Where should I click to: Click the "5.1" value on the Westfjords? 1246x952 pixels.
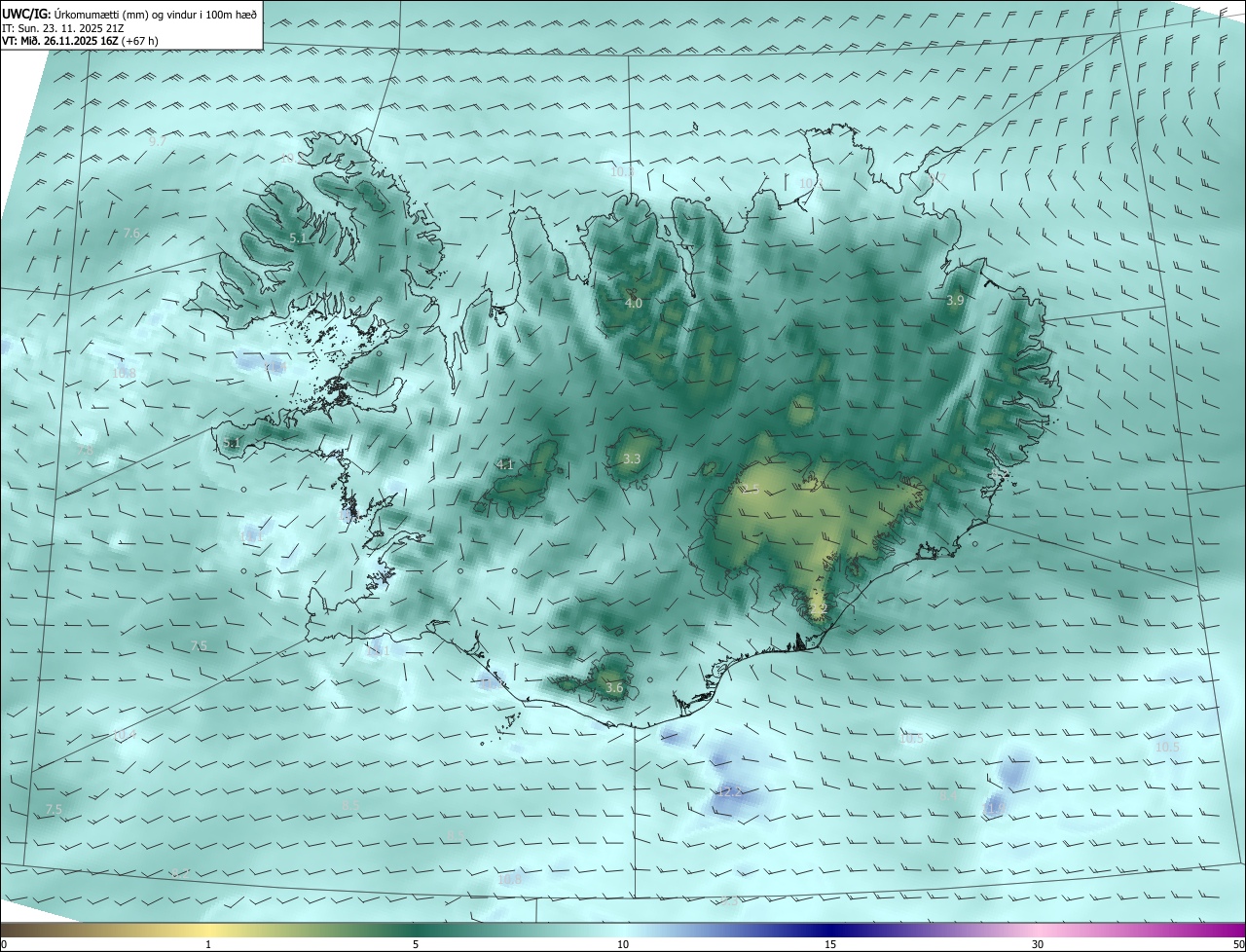[x=298, y=238]
